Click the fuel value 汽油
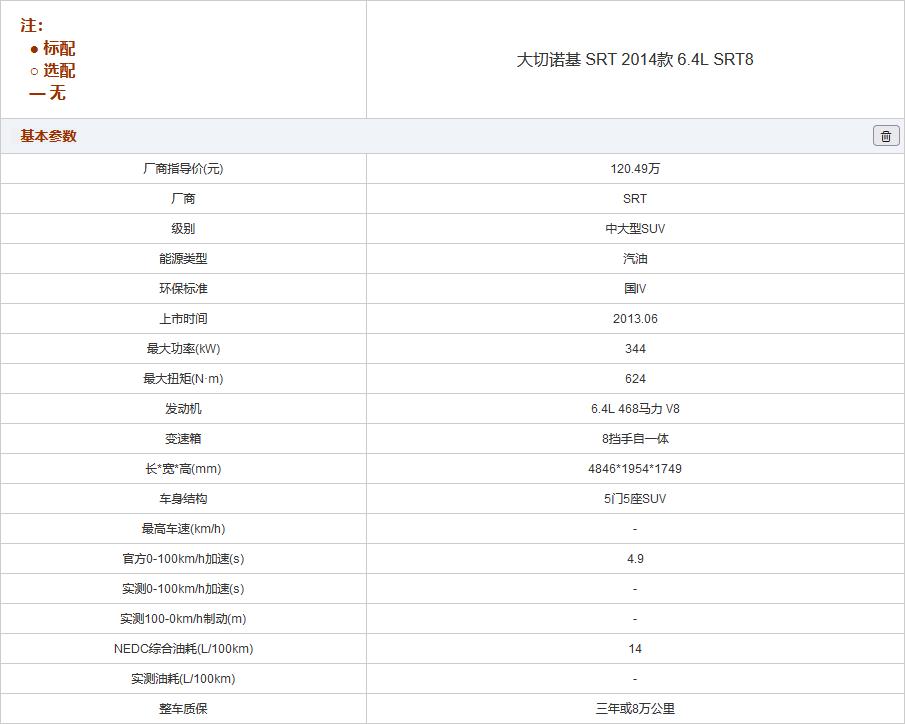 tap(635, 259)
